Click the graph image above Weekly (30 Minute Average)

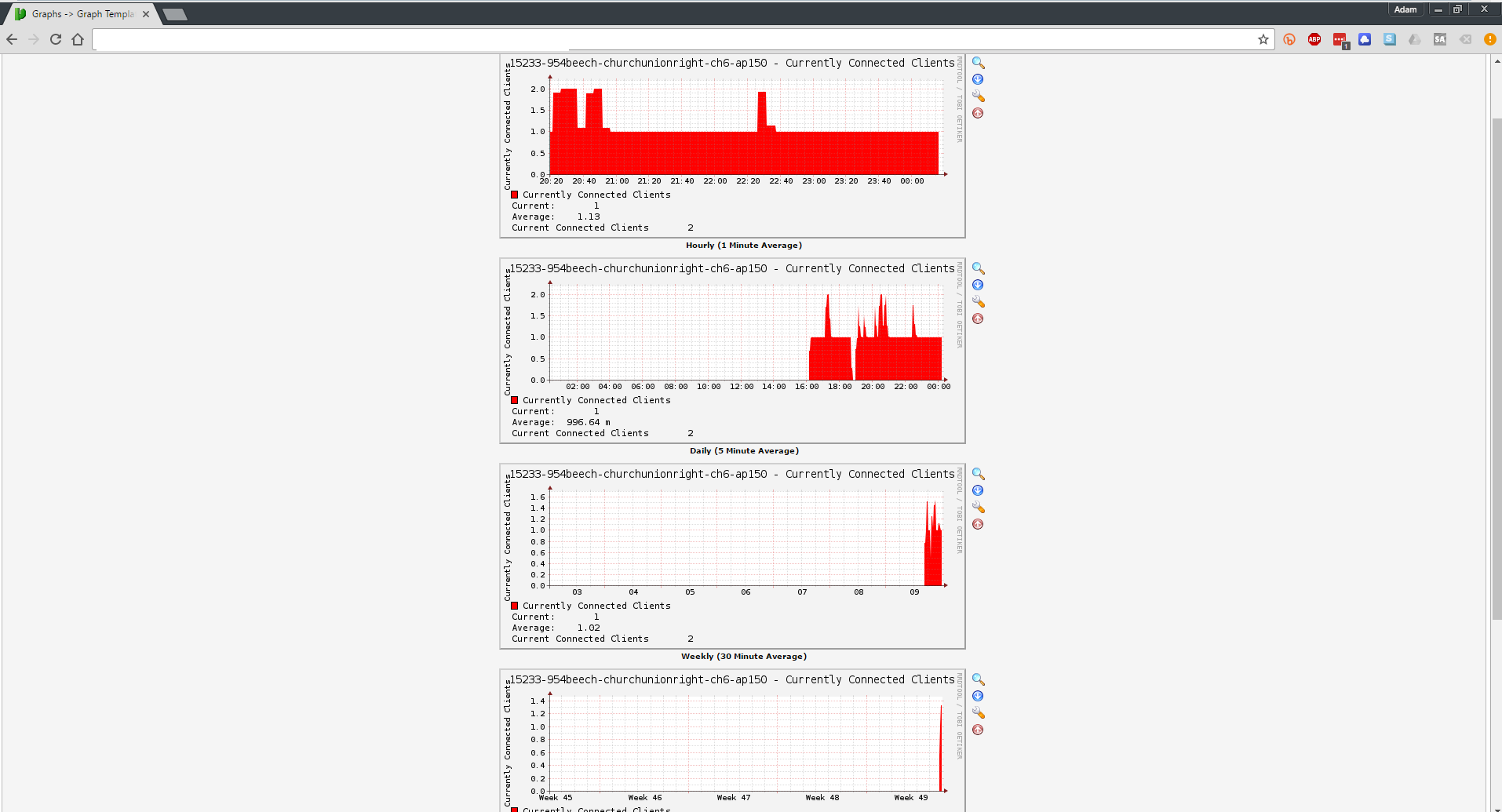click(732, 556)
